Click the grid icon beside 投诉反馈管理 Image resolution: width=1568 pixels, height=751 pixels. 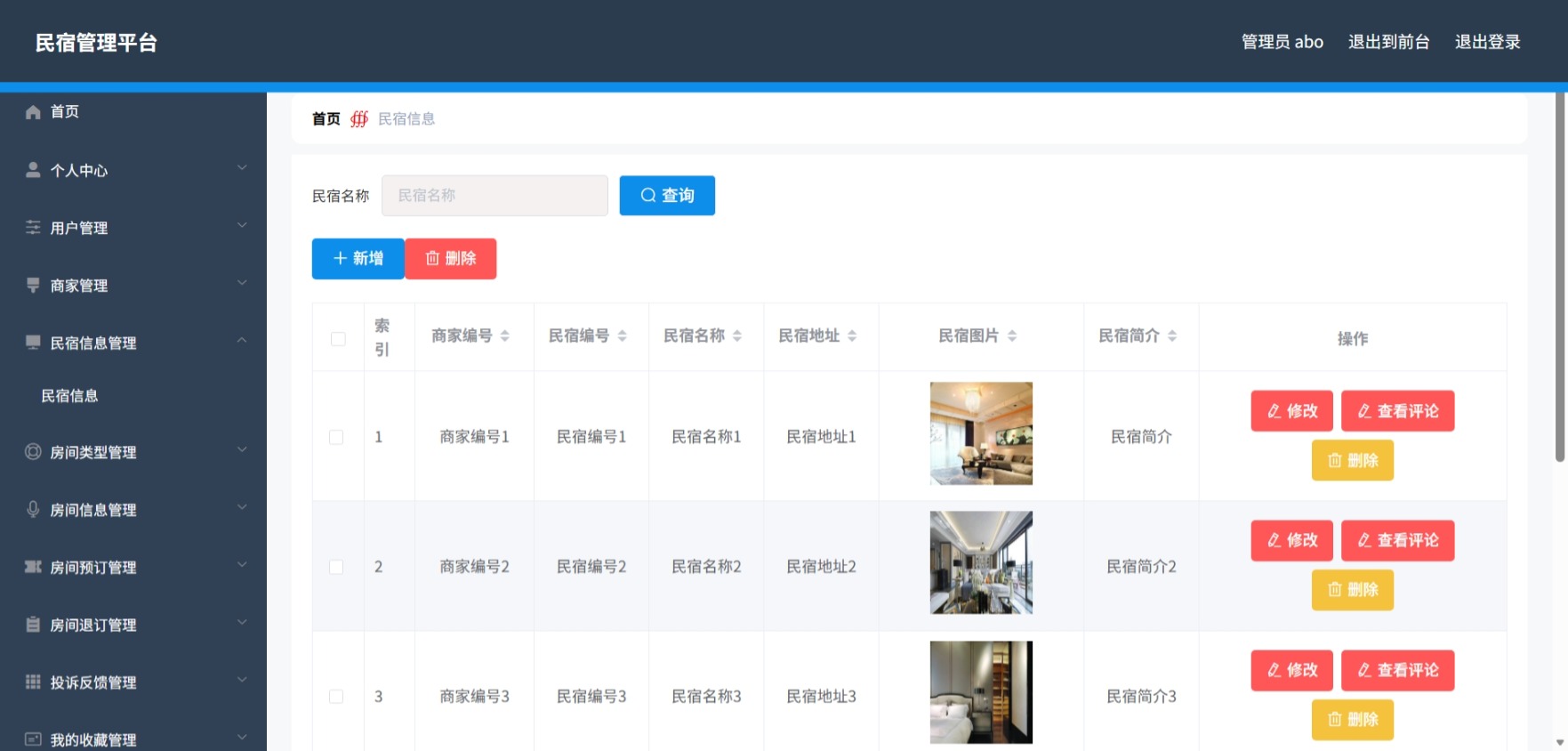tap(33, 682)
